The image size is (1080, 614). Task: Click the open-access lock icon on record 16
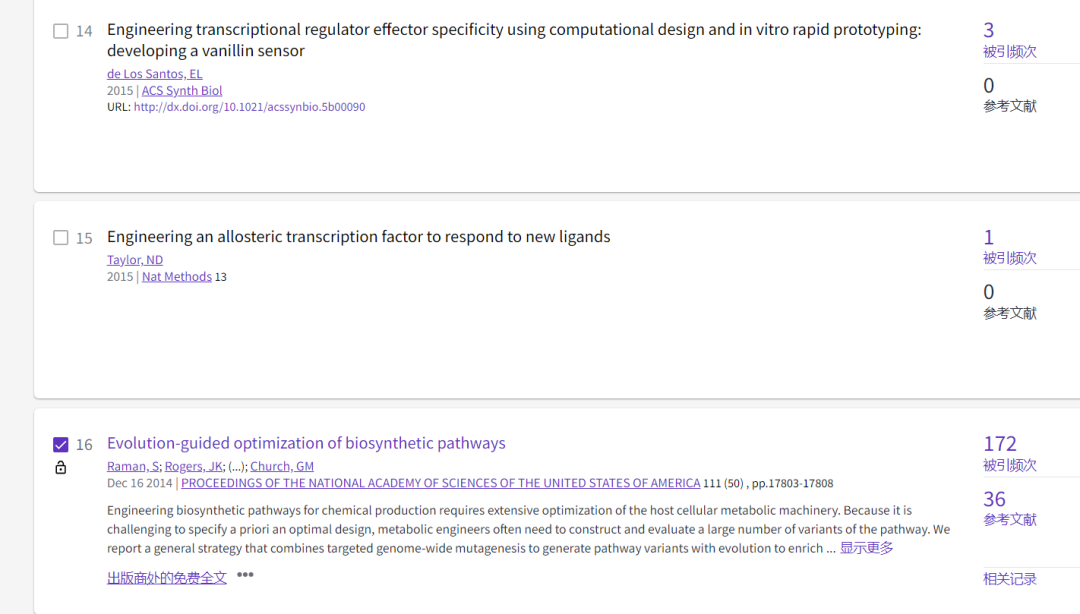click(x=61, y=468)
